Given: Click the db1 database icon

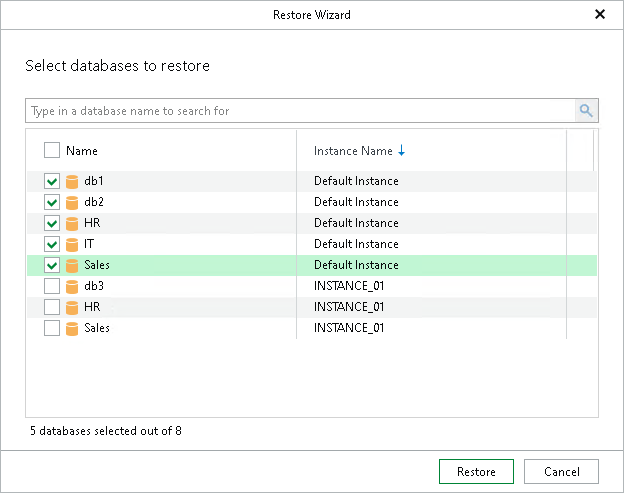Looking at the screenshot, I should tap(72, 181).
